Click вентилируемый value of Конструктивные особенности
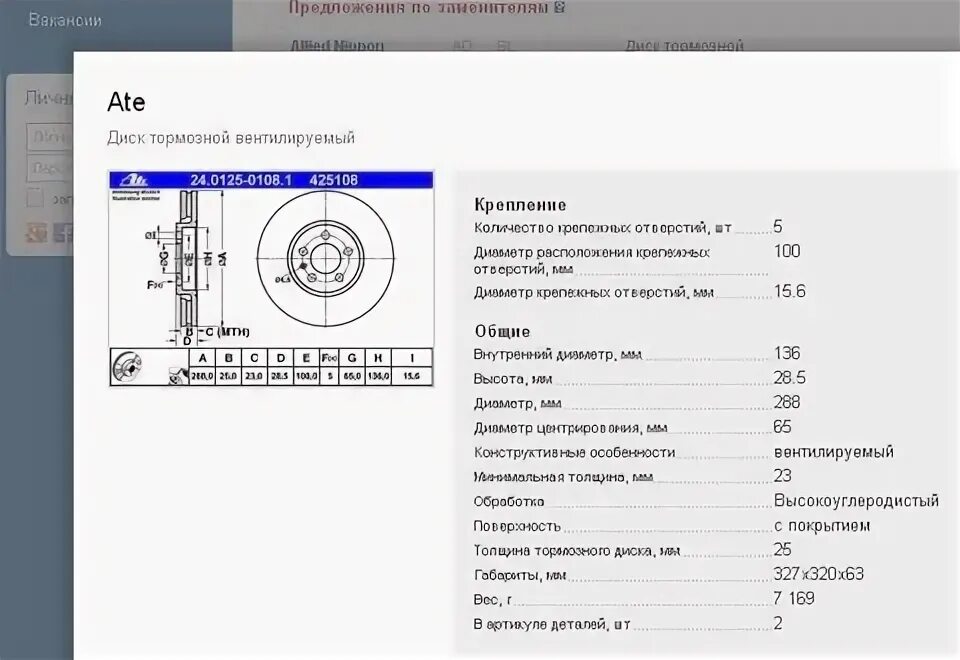Image resolution: width=960 pixels, height=660 pixels. click(x=834, y=452)
